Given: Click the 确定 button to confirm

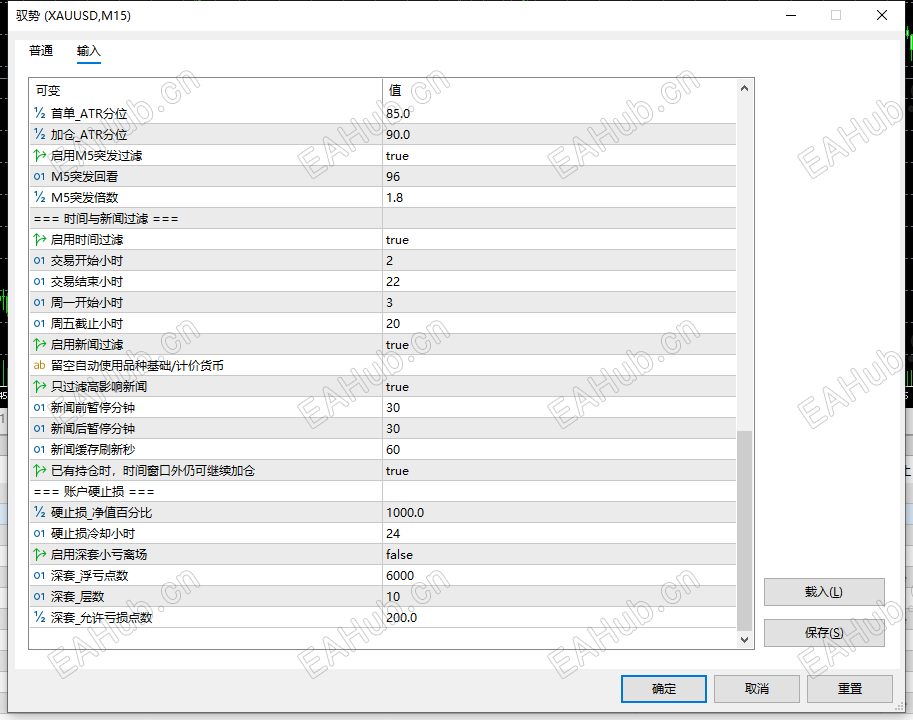Looking at the screenshot, I should coord(664,689).
